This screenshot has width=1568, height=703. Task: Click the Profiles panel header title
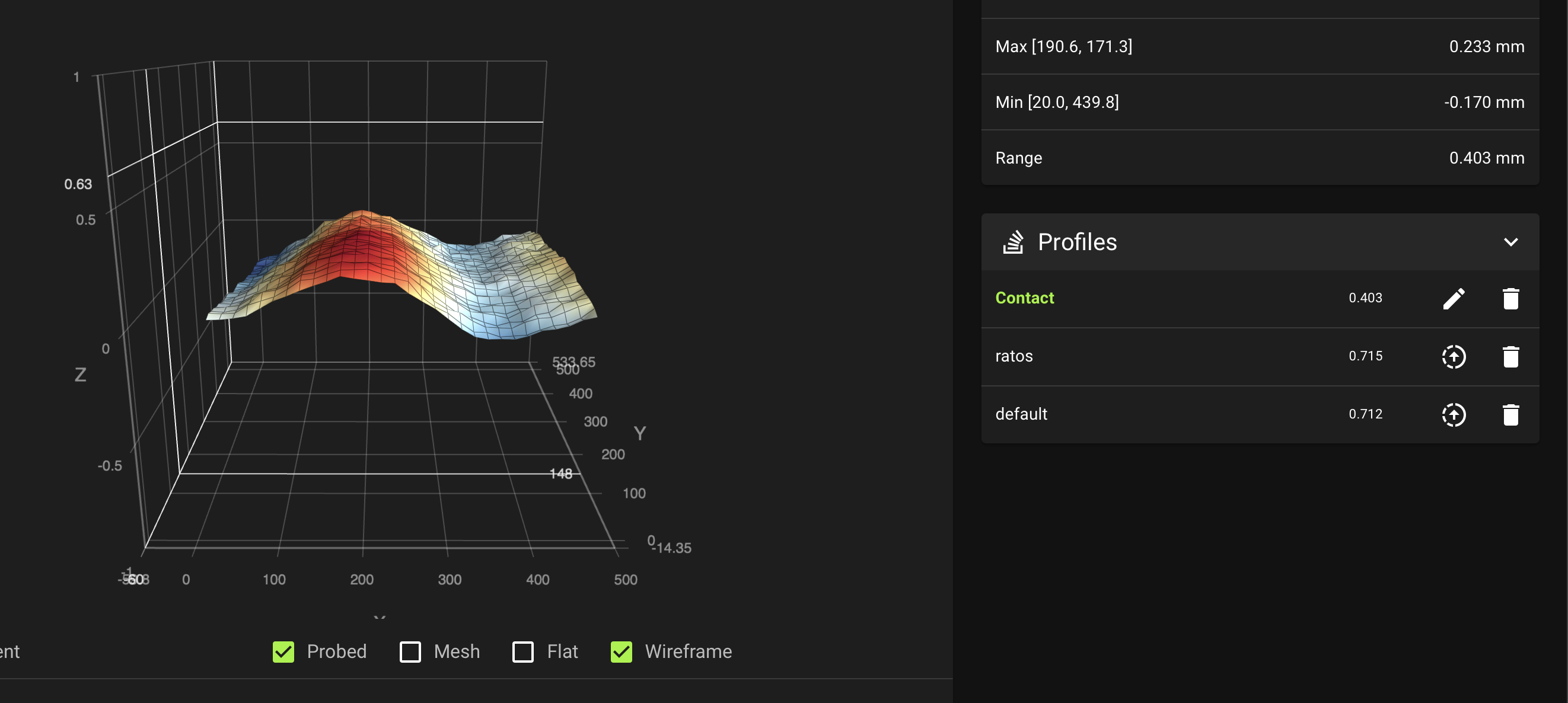tap(1077, 242)
